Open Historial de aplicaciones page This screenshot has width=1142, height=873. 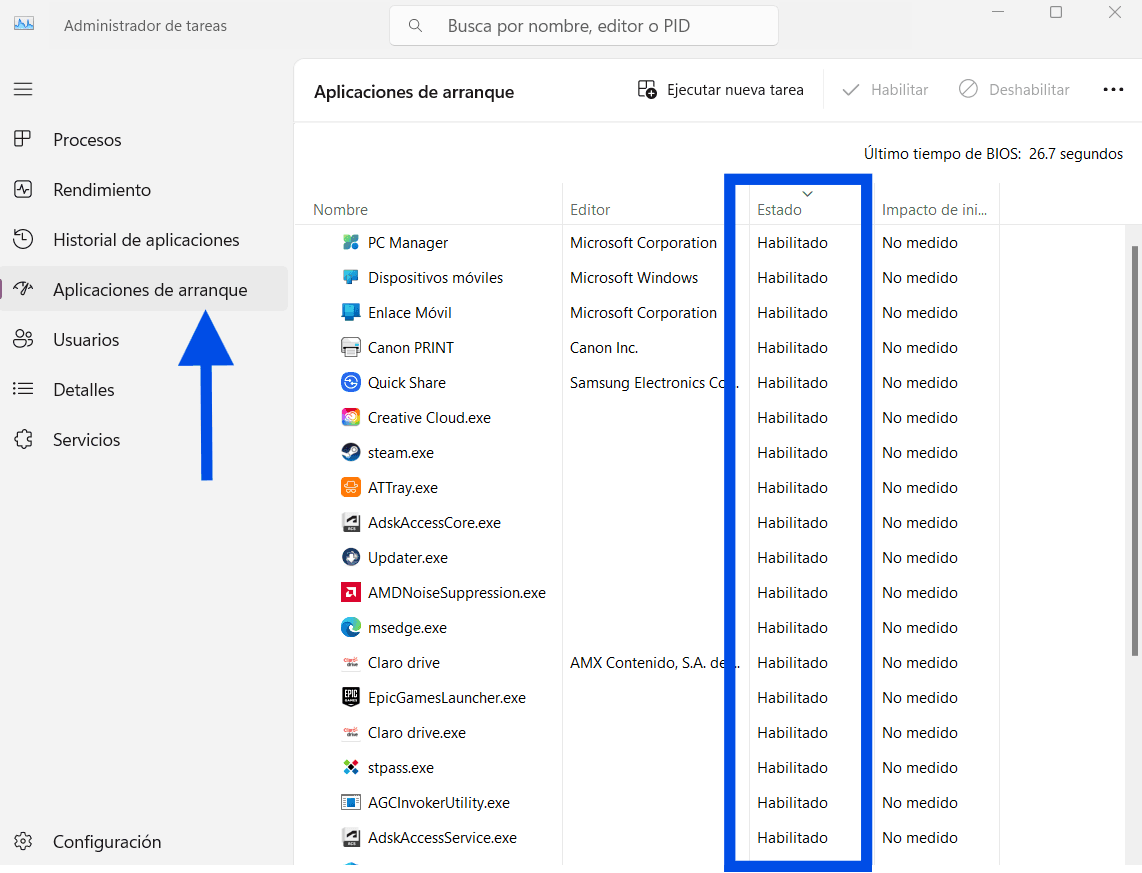point(146,240)
